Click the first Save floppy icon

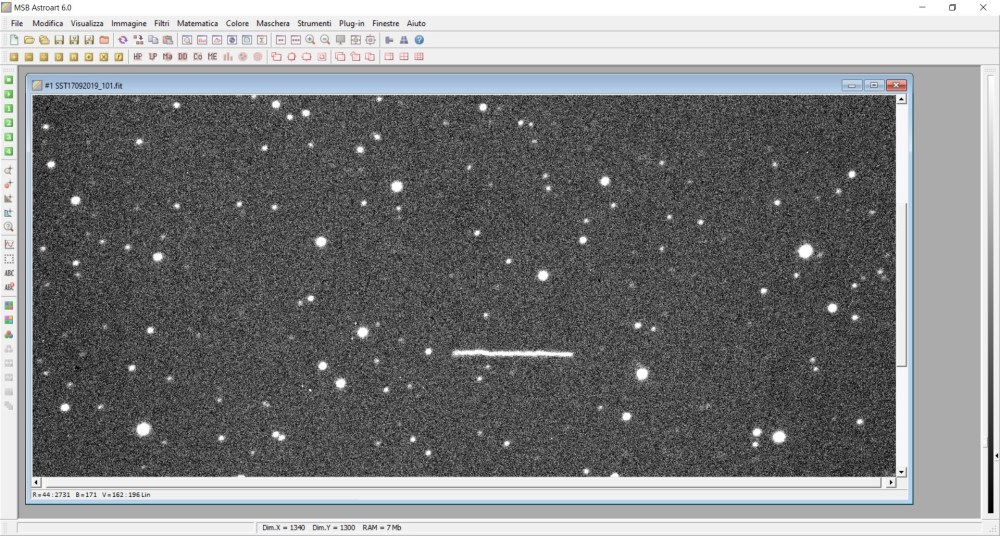59,40
